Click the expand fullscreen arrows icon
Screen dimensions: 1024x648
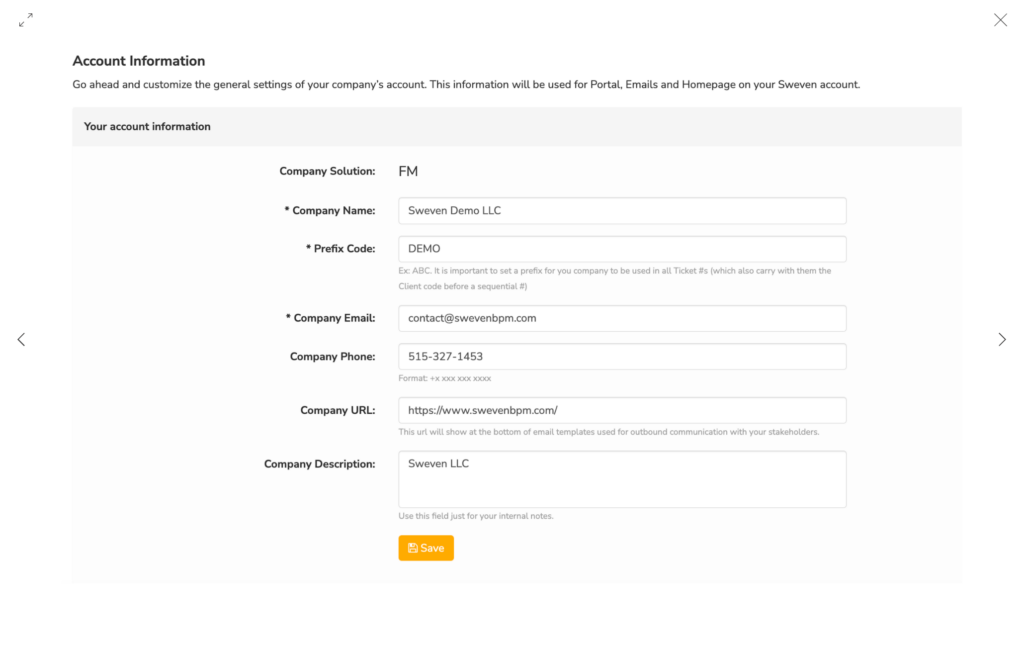25,20
